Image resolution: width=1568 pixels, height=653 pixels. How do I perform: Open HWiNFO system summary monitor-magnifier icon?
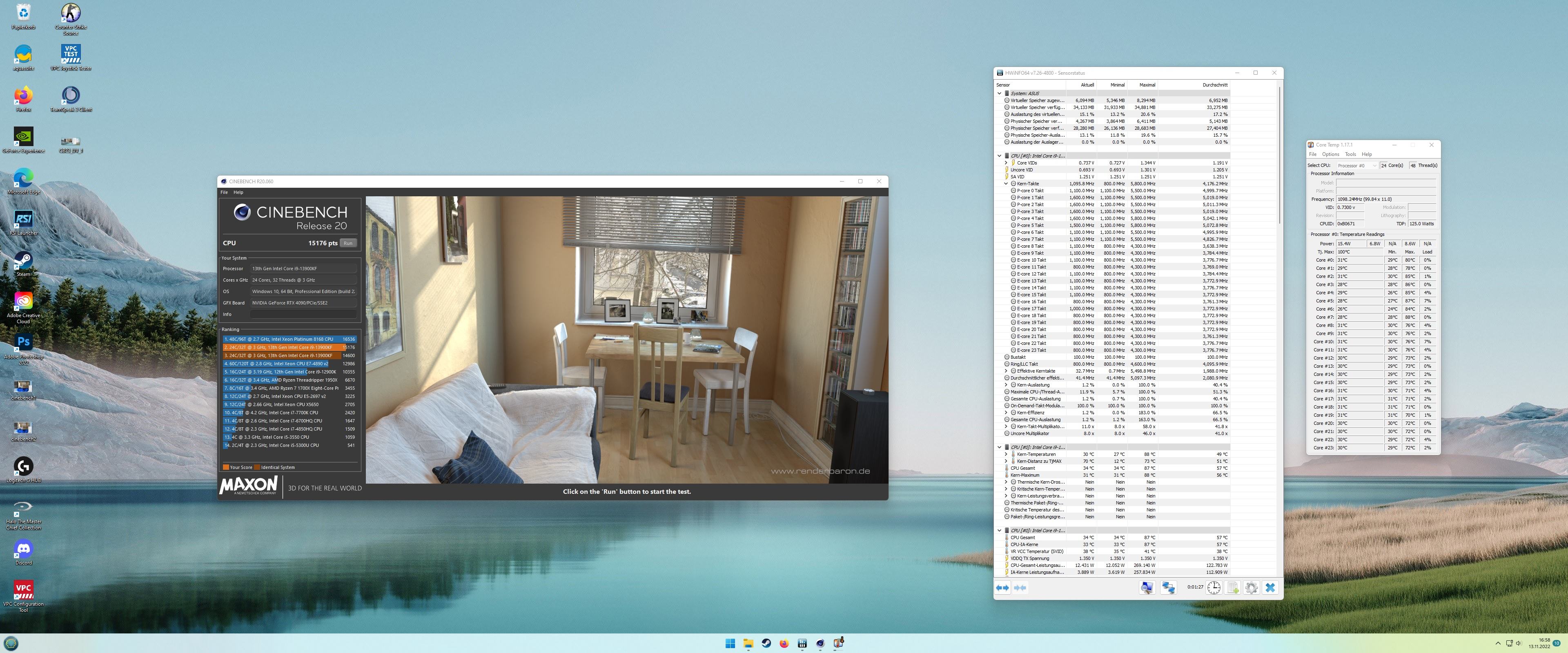(x=1147, y=587)
